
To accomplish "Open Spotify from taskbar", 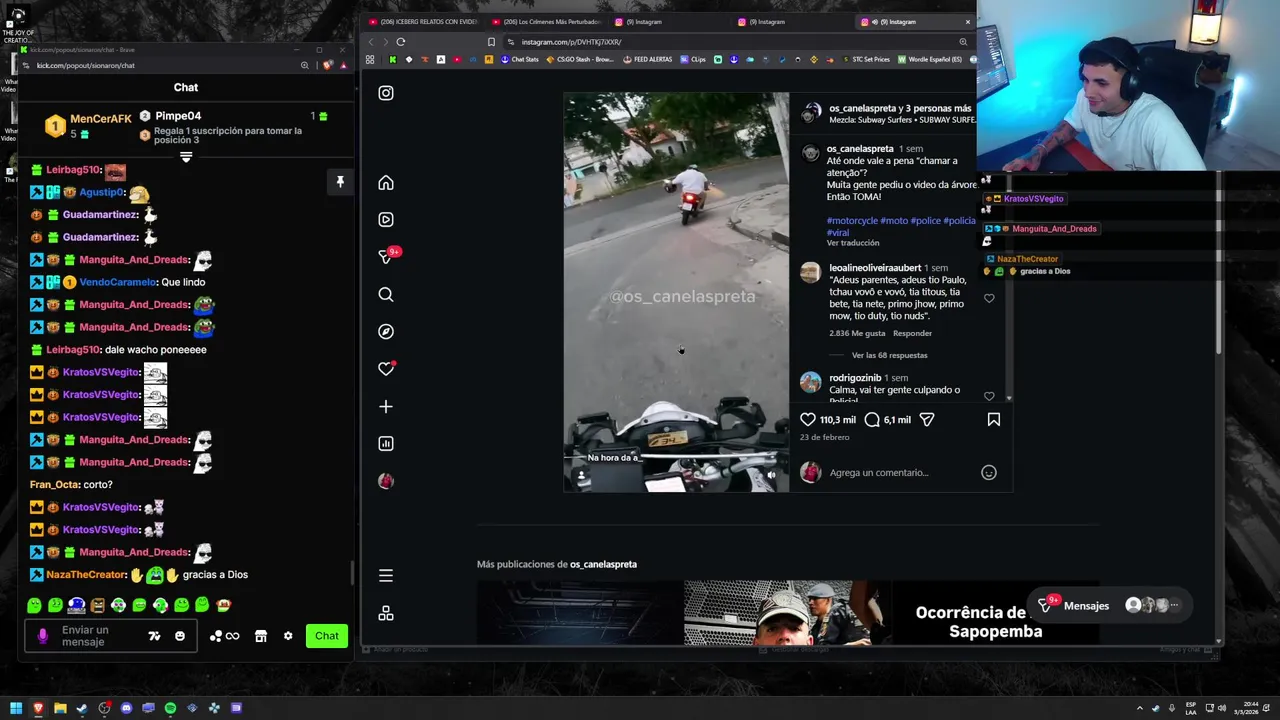I will [170, 708].
